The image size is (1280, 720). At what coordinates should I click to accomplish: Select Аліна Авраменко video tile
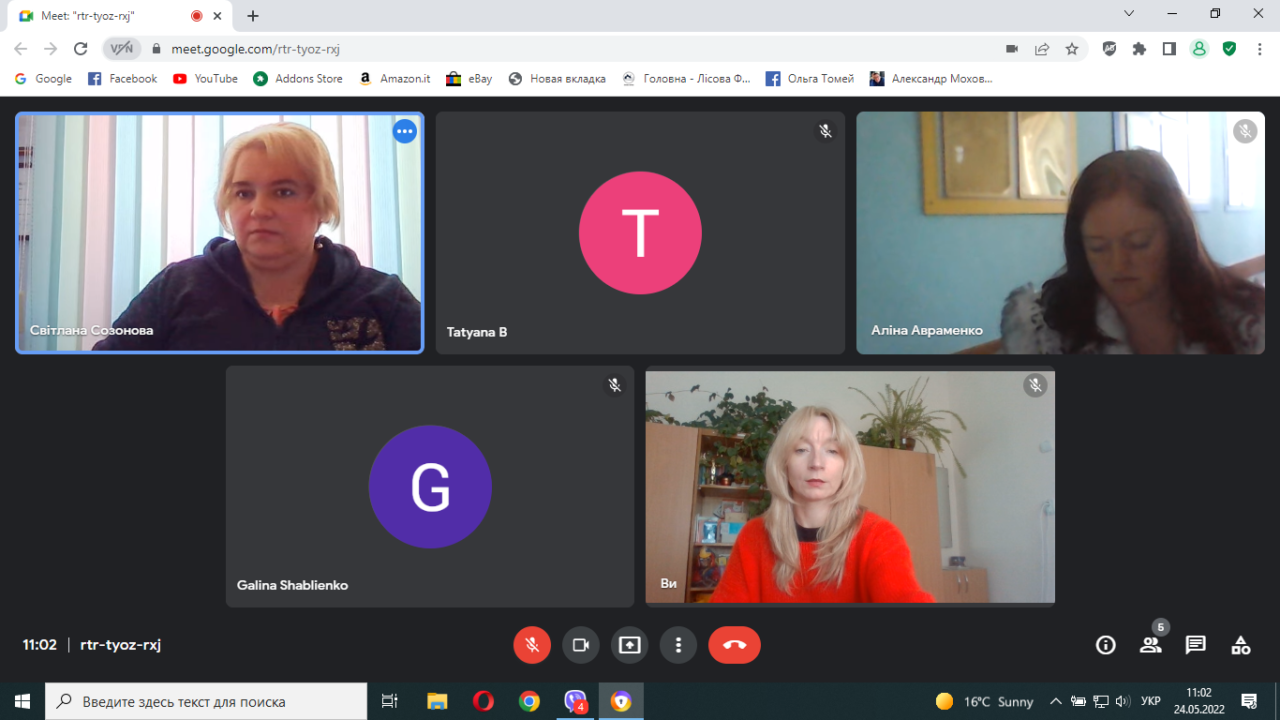point(1060,233)
